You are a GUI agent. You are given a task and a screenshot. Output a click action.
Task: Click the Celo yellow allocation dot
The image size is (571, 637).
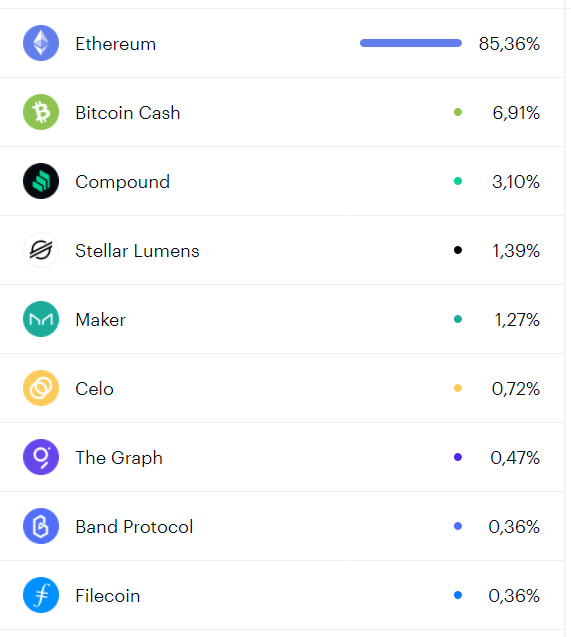(458, 388)
